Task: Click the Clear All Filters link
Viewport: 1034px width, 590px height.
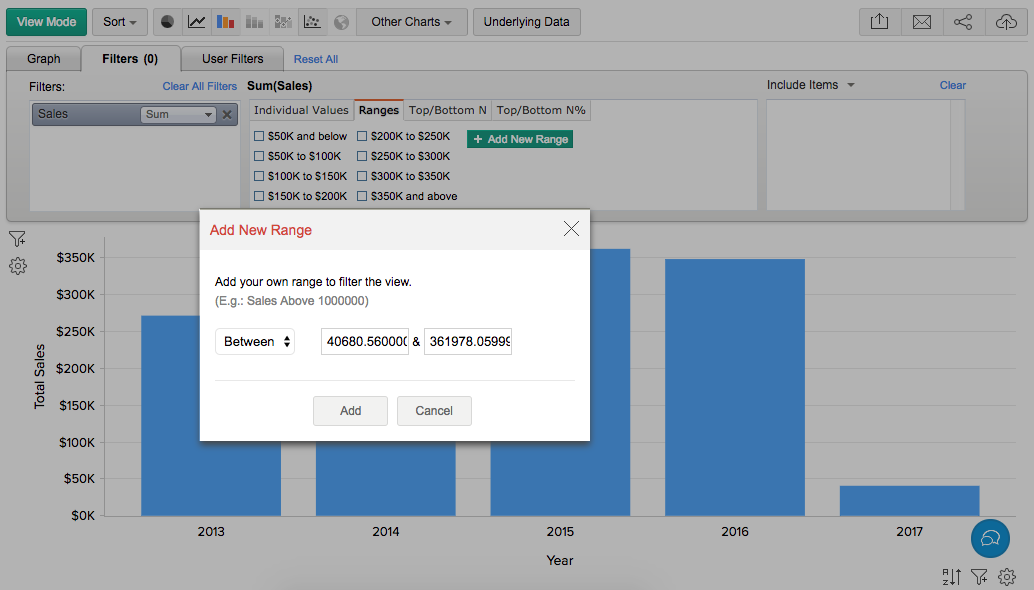Action: tap(200, 86)
